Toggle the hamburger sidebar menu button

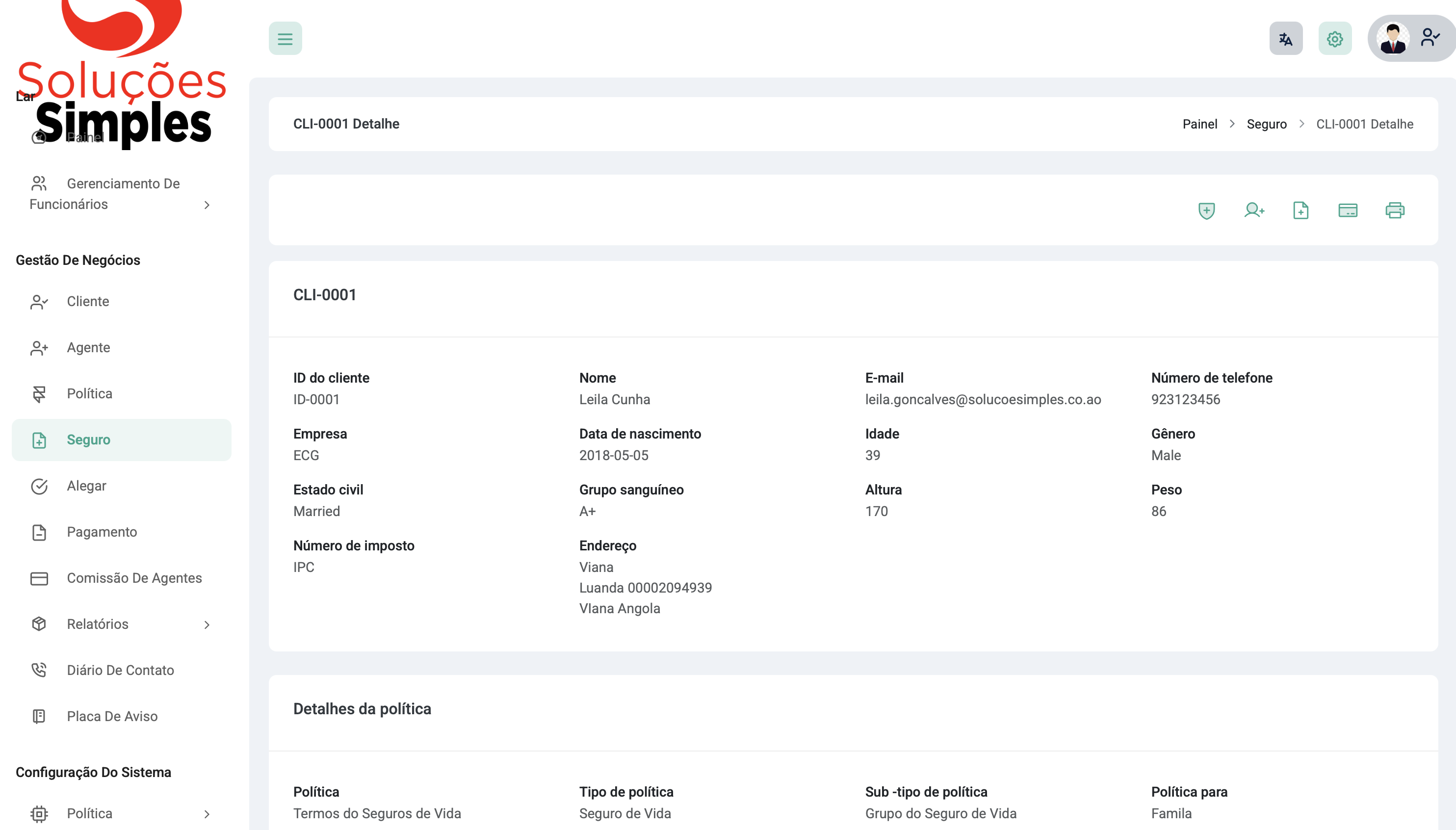click(x=285, y=39)
